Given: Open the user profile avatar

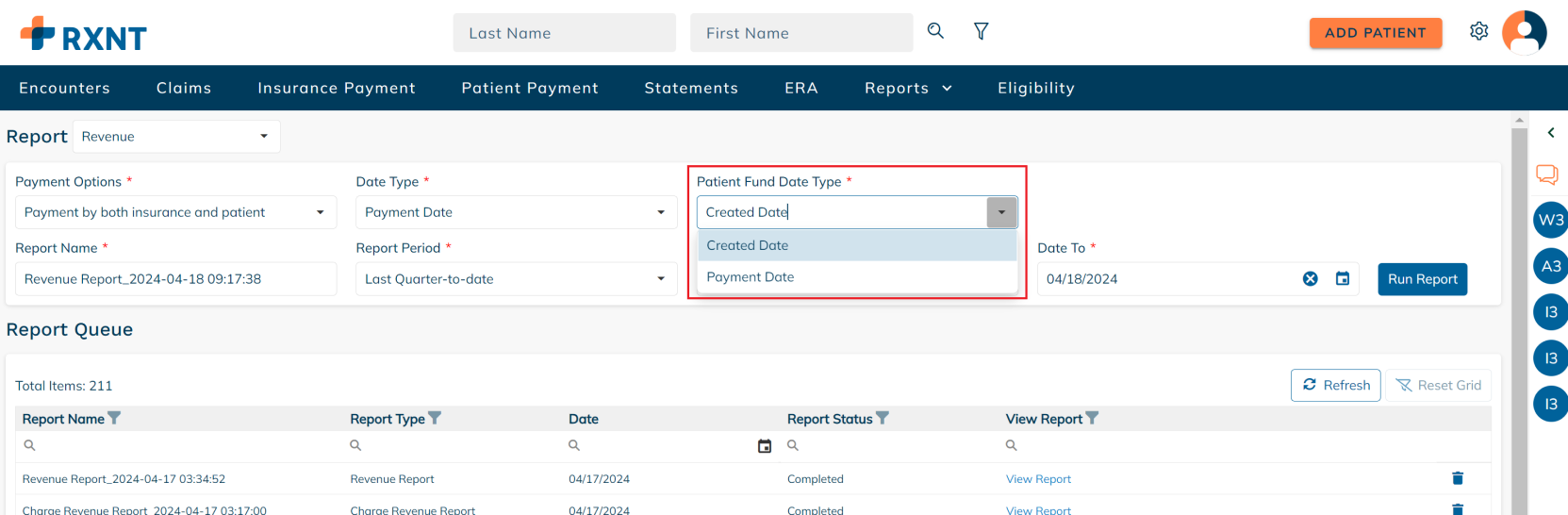Looking at the screenshot, I should (1525, 33).
